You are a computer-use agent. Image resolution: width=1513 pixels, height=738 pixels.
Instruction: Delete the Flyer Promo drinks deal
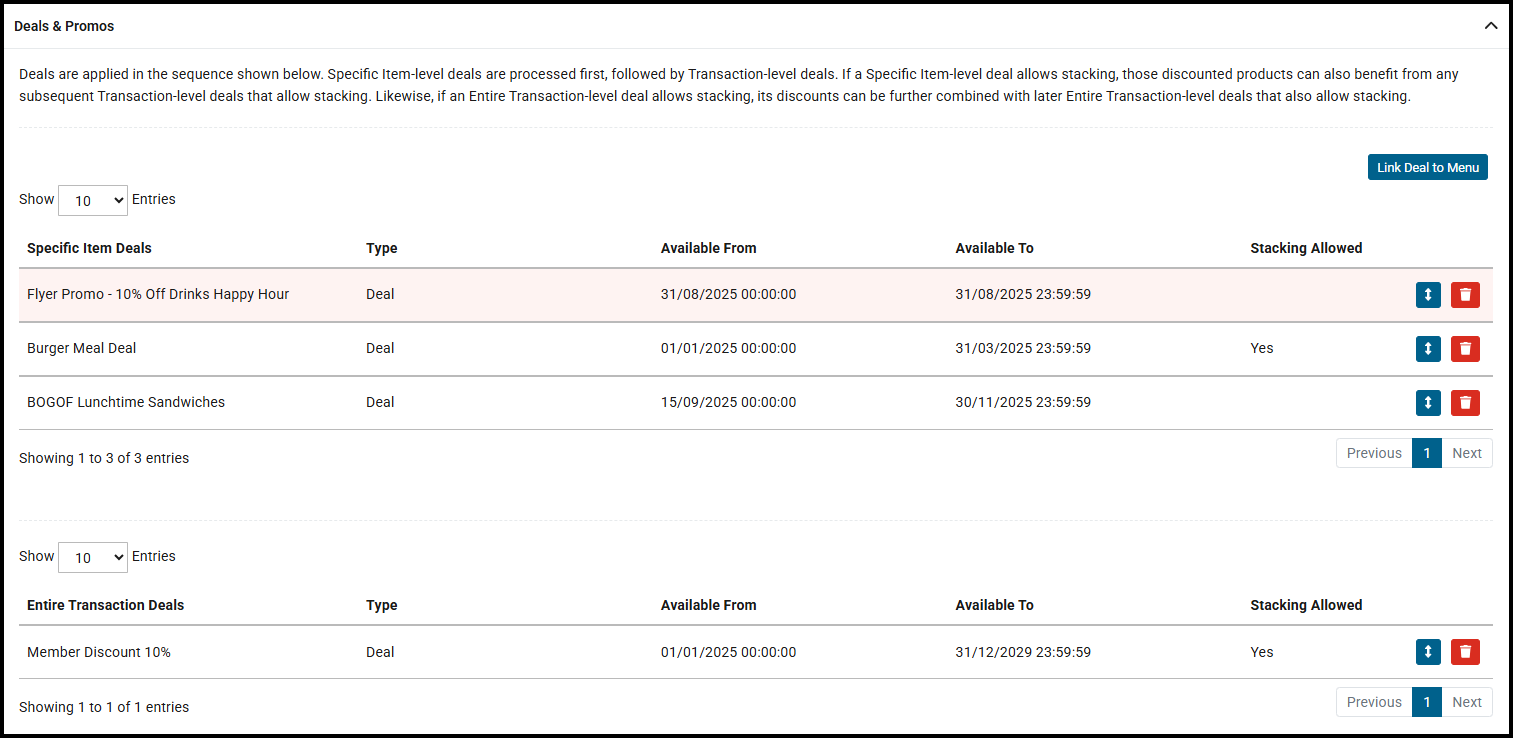[1465, 295]
